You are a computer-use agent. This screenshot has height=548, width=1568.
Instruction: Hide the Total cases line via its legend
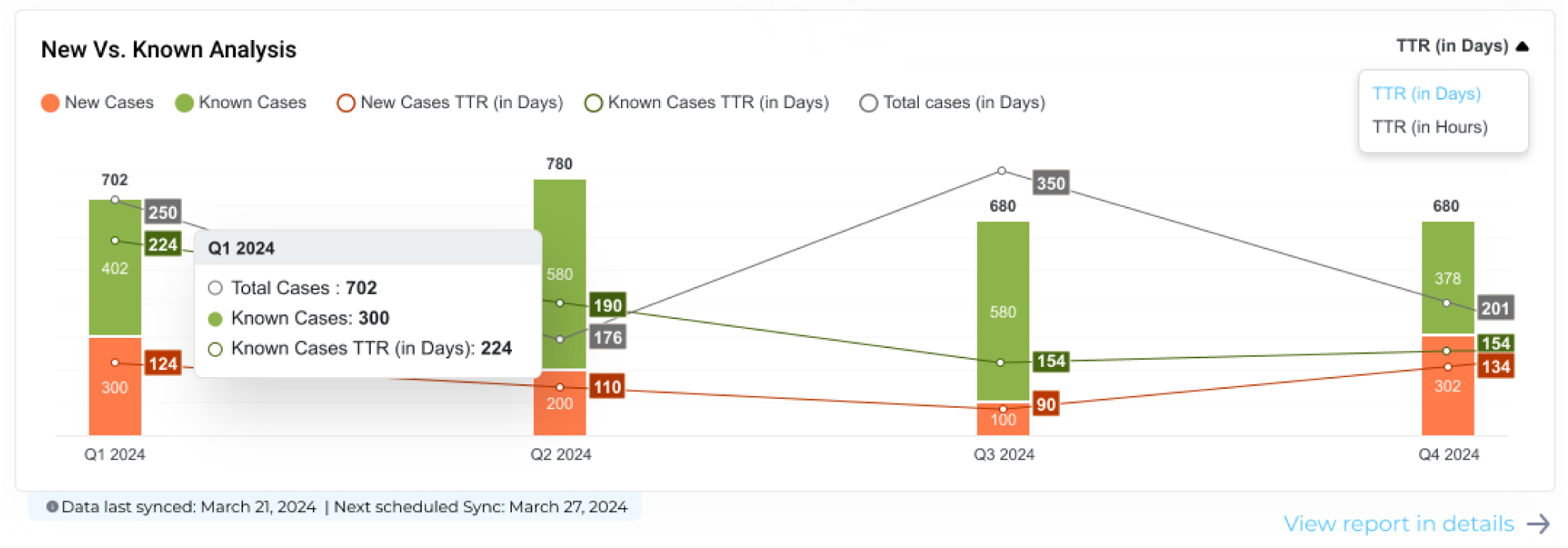point(964,102)
